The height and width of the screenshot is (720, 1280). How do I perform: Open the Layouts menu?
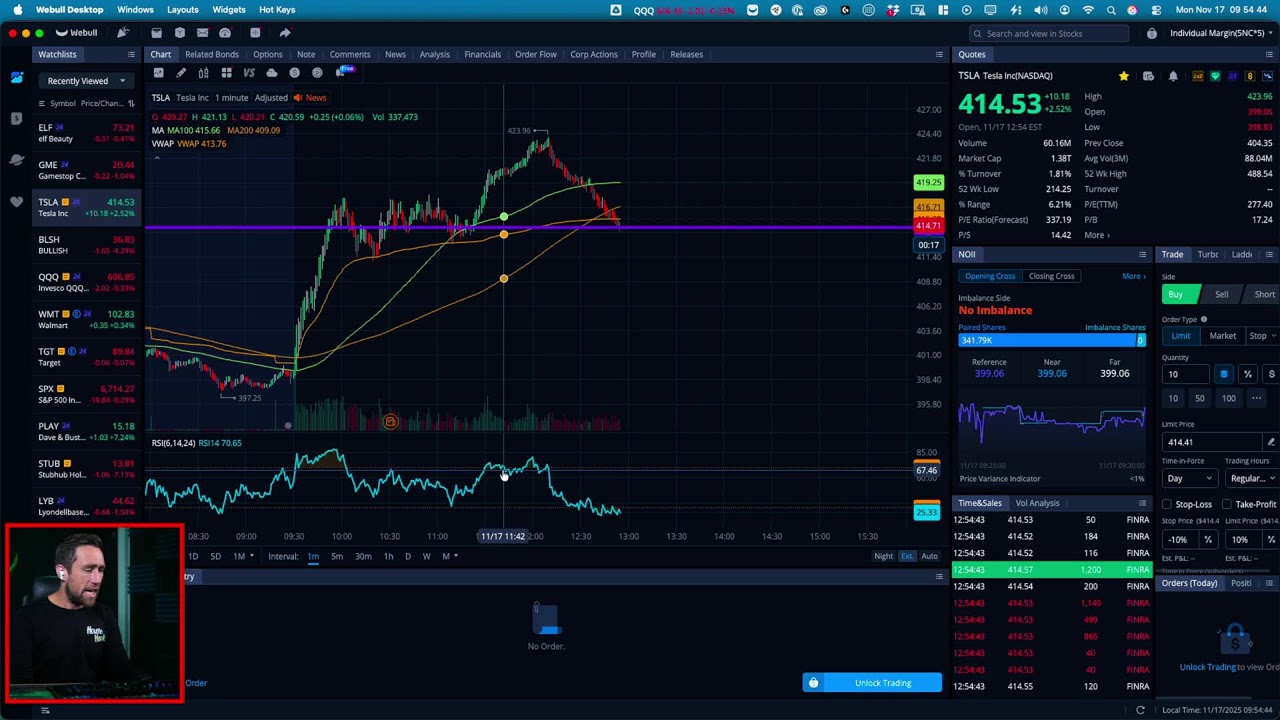tap(182, 10)
